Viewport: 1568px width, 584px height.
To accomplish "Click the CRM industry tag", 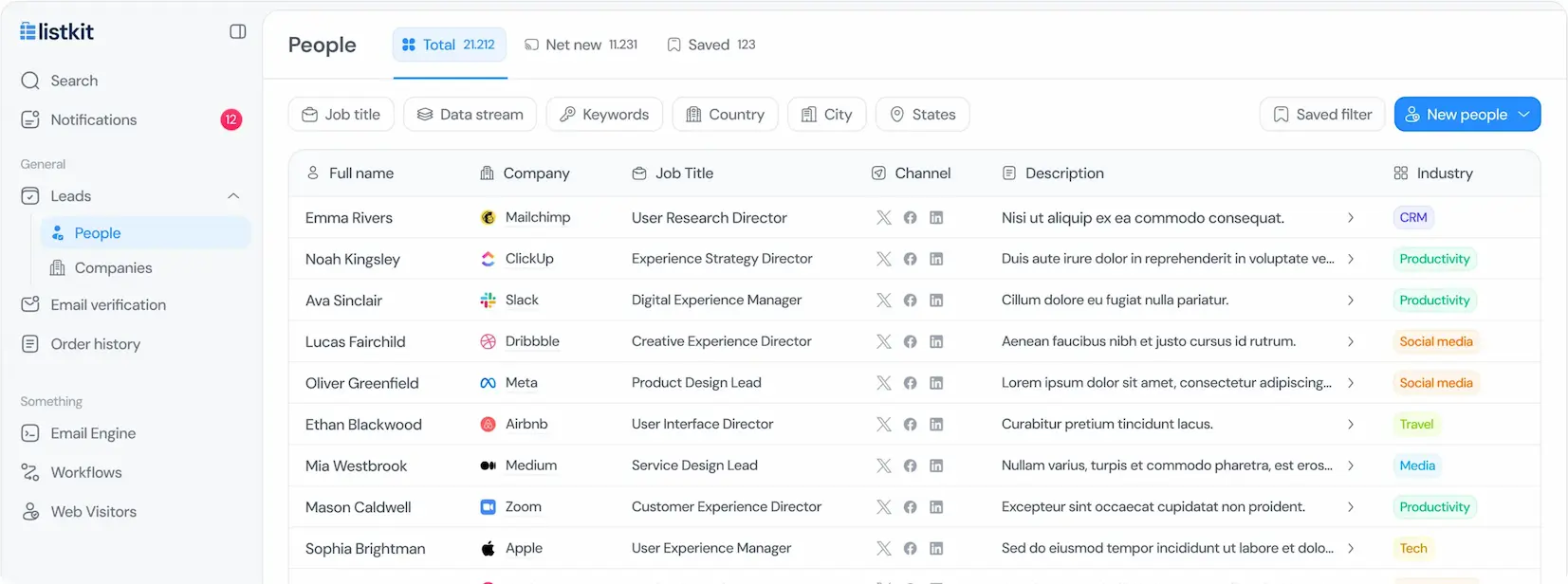I will [x=1413, y=218].
